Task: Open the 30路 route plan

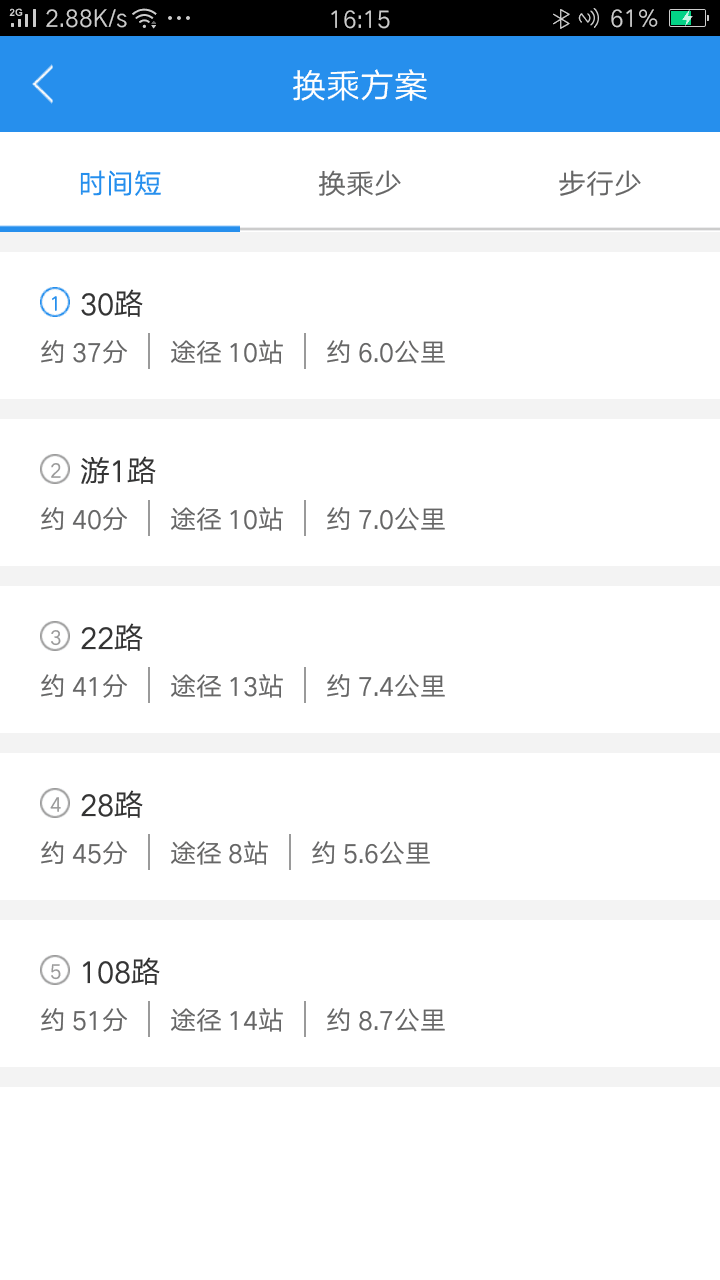Action: pyautogui.click(x=111, y=304)
